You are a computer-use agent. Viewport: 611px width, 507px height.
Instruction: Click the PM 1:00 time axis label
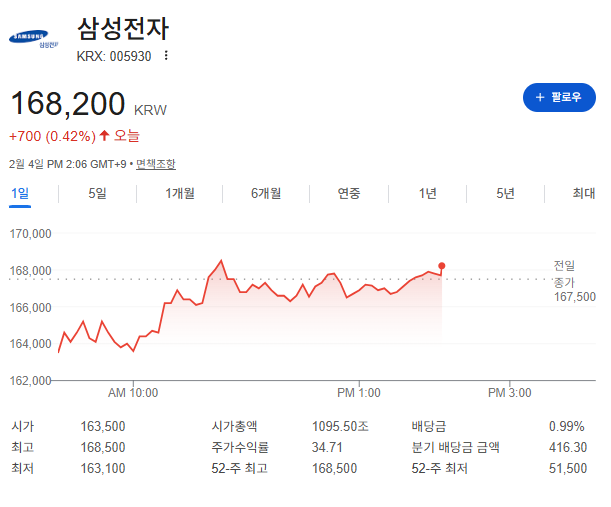click(x=359, y=393)
